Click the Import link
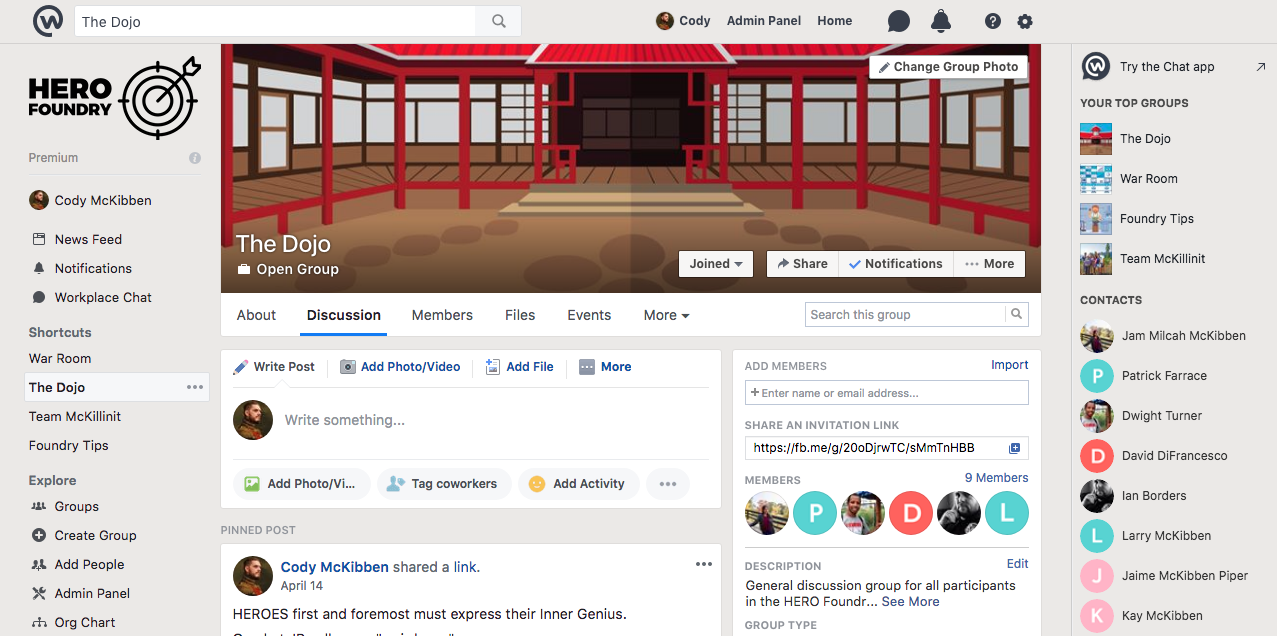The image size is (1277, 636). [x=1010, y=365]
